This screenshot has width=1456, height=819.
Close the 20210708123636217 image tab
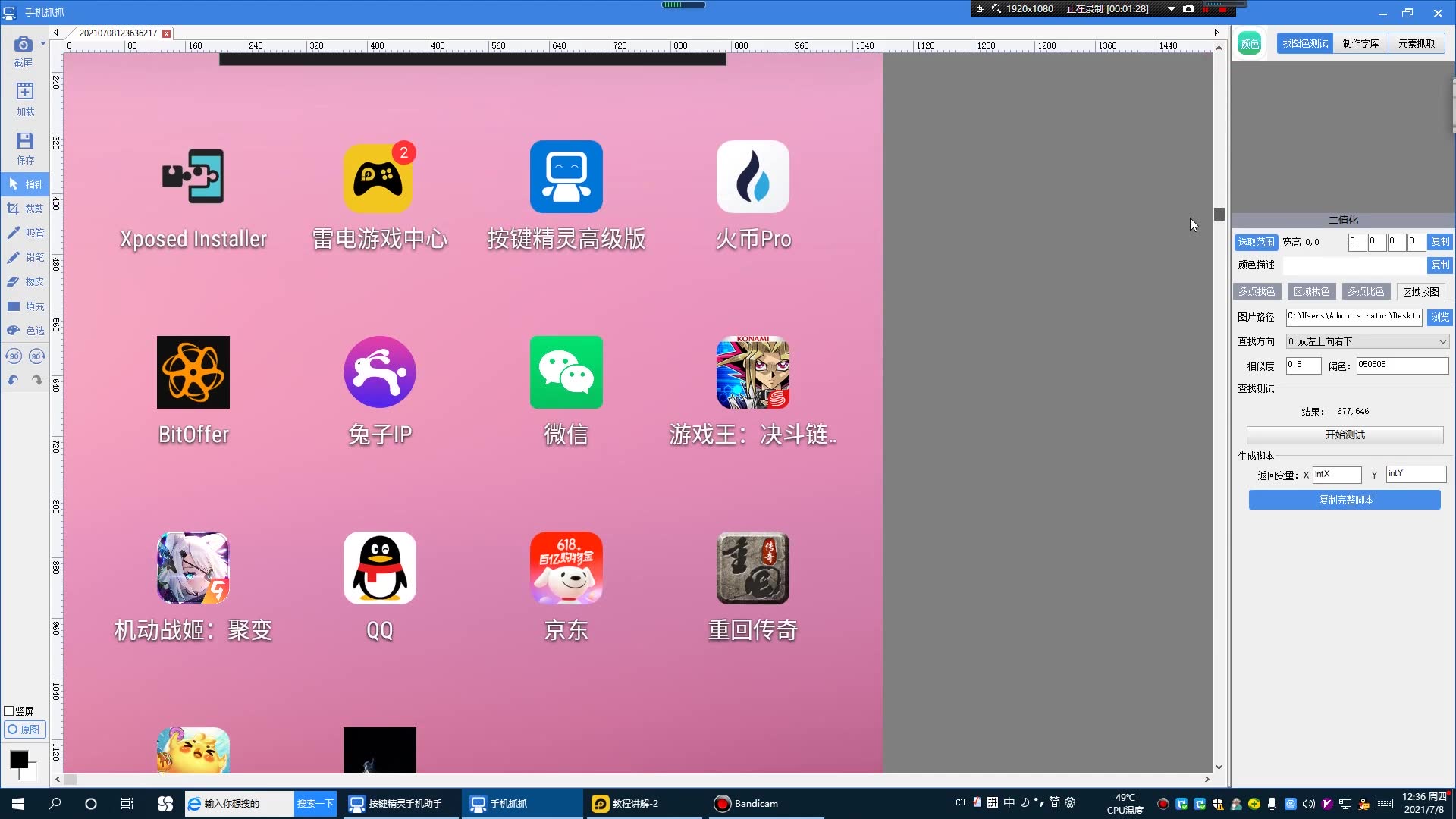click(x=166, y=33)
